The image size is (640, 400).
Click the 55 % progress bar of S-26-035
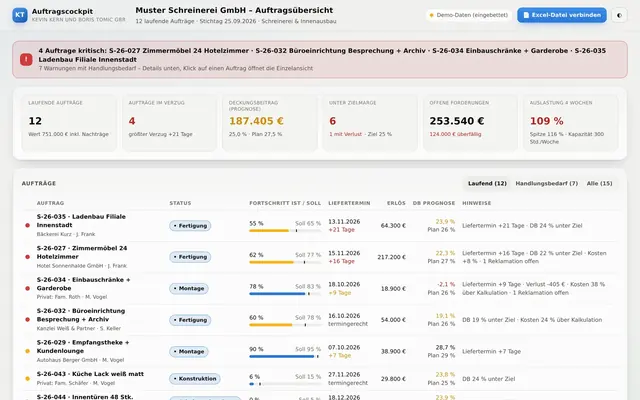(285, 231)
